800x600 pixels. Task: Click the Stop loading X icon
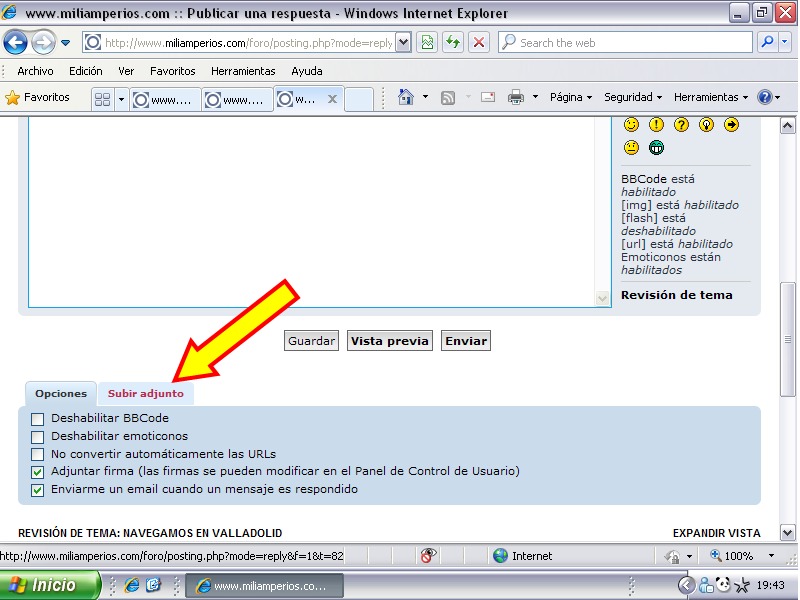click(x=479, y=43)
